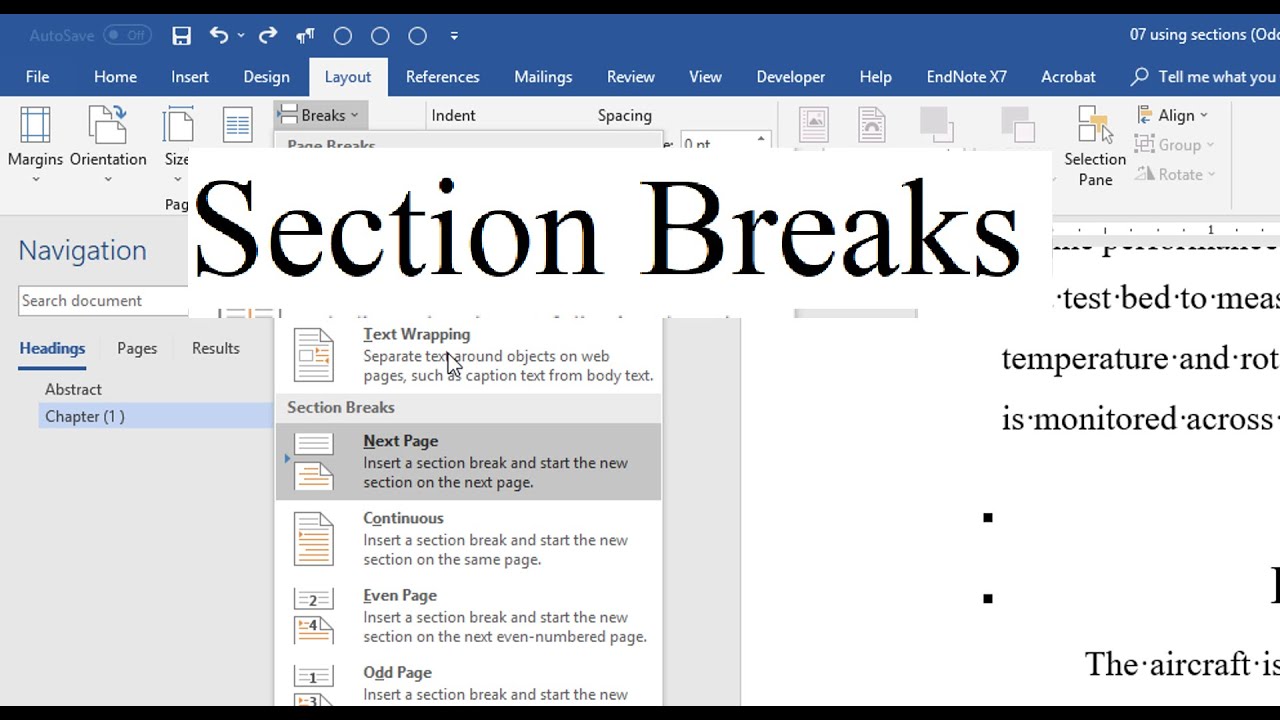This screenshot has width=1280, height=720.
Task: Open the File tab
Action: [37, 77]
